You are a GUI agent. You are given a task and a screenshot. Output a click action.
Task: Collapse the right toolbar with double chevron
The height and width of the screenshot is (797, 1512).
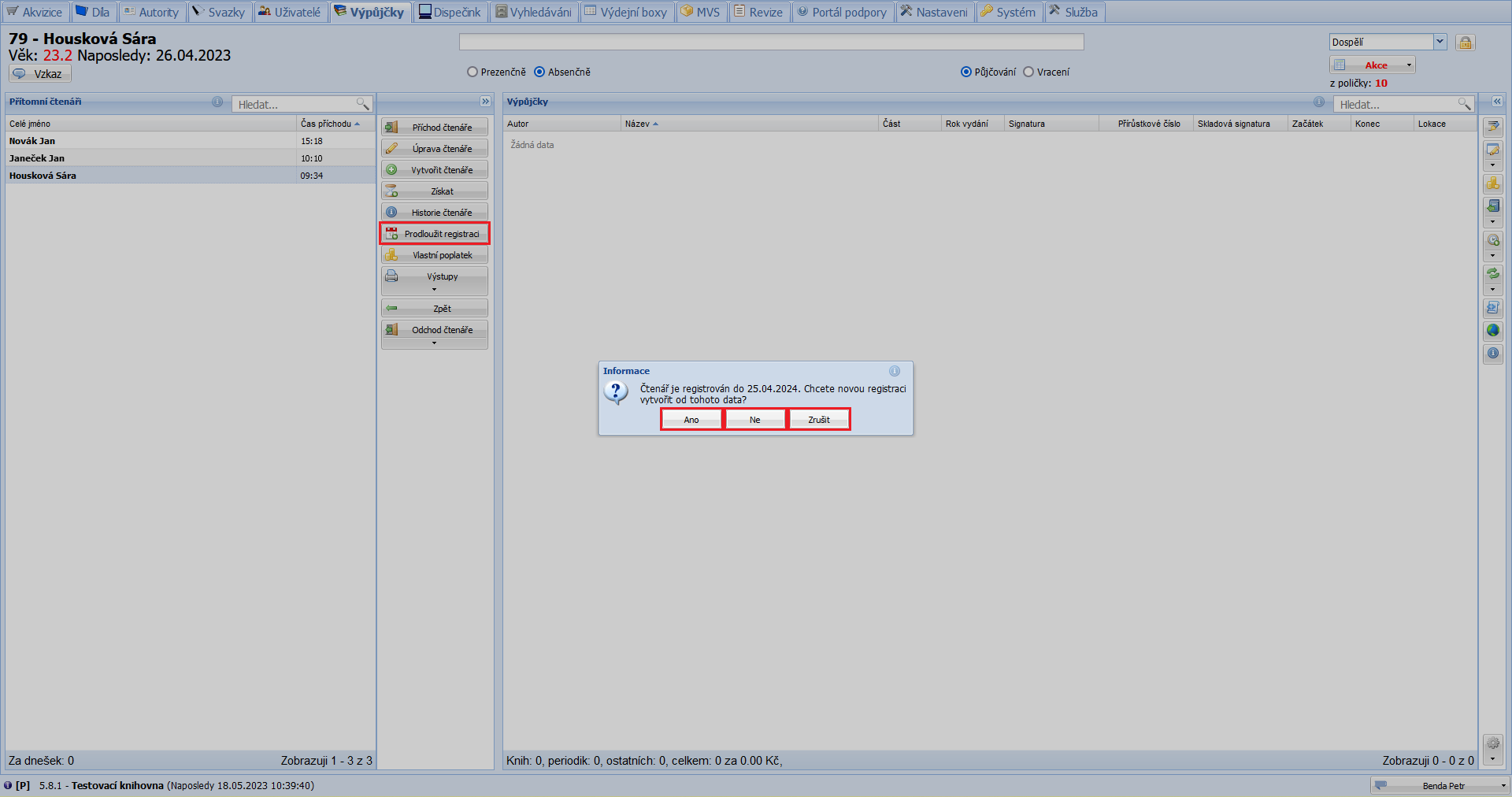(x=1497, y=102)
